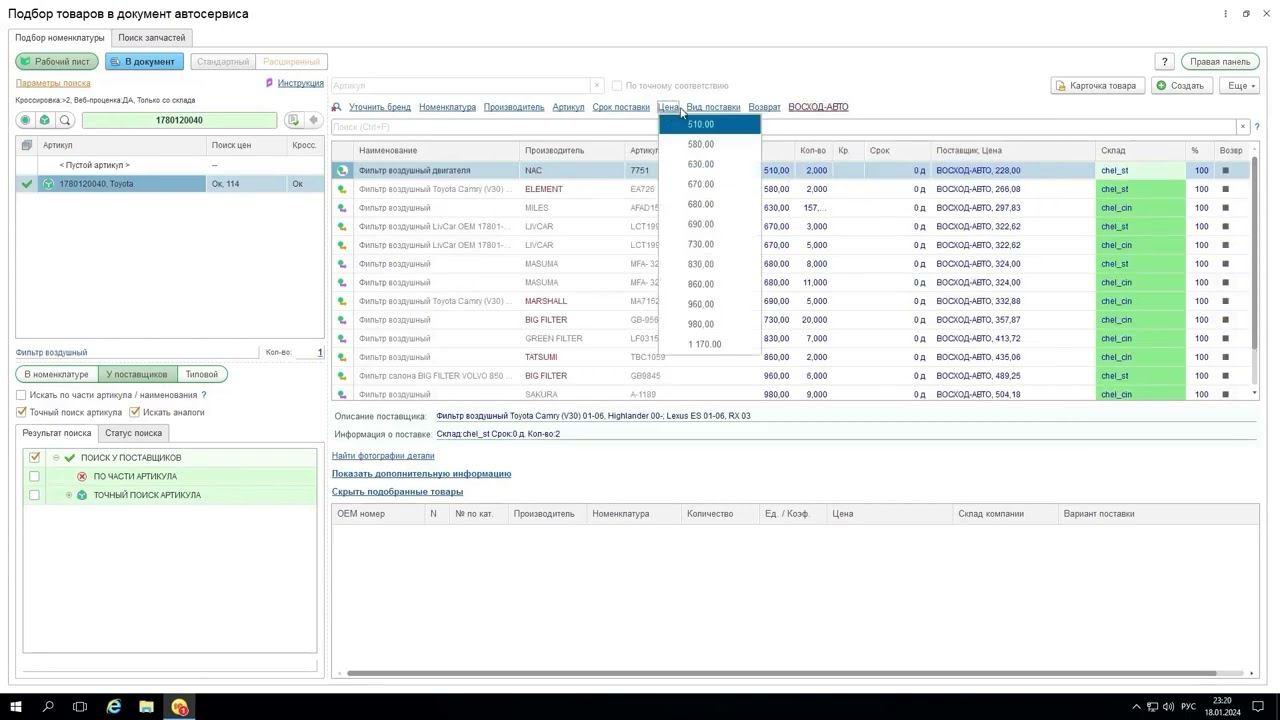The height and width of the screenshot is (720, 1280).
Task: Click the row icon of MARSHALL filter
Action: (x=342, y=301)
